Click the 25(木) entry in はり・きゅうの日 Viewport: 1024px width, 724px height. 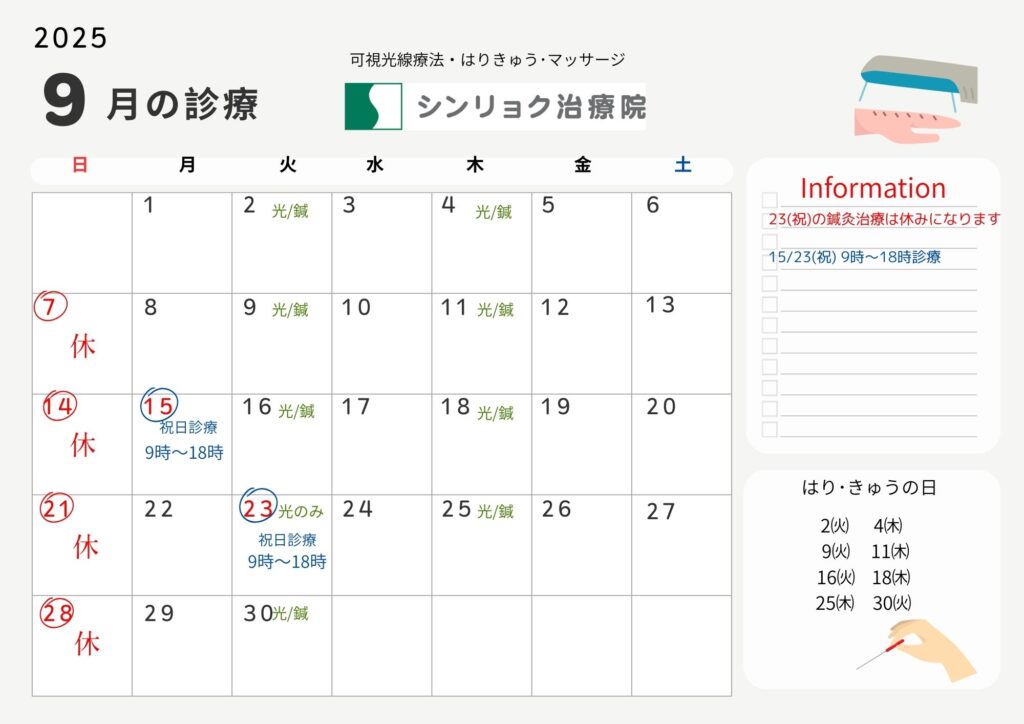click(836, 603)
